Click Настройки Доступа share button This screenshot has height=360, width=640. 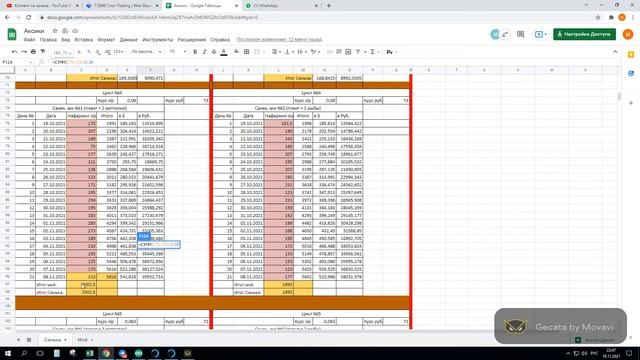(584, 34)
